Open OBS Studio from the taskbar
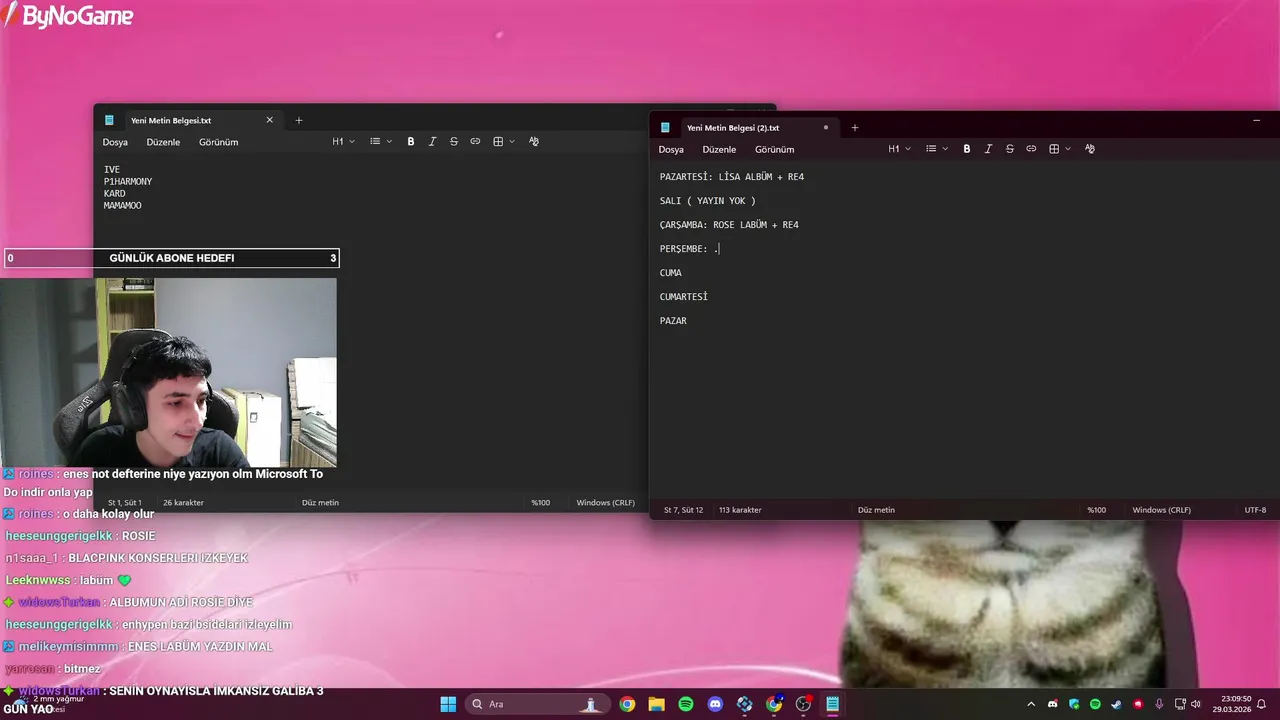Viewport: 1280px width, 720px height. click(x=803, y=704)
